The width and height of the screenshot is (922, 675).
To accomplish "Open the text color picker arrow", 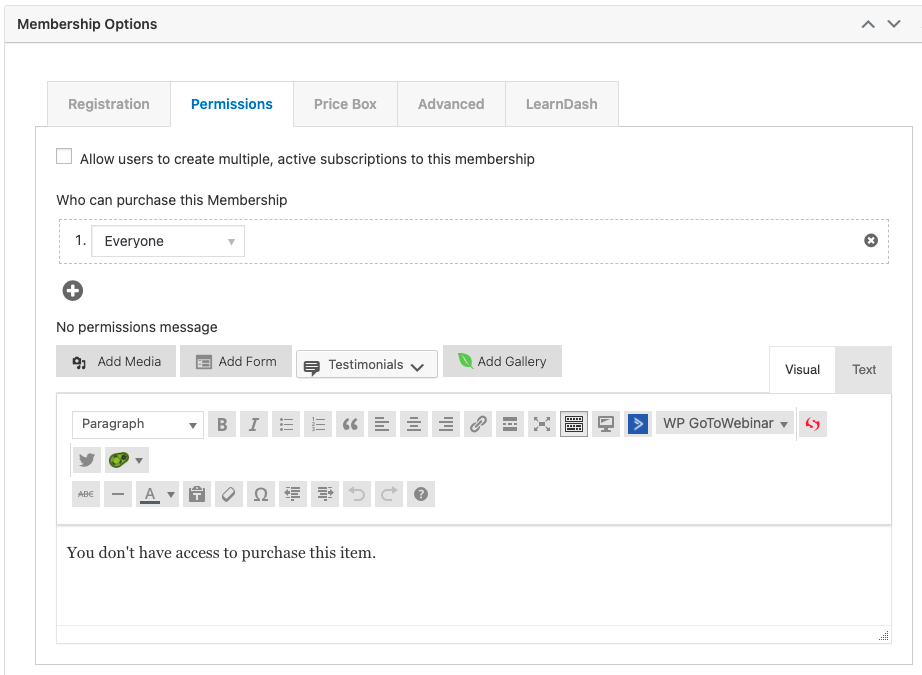I will pyautogui.click(x=171, y=494).
